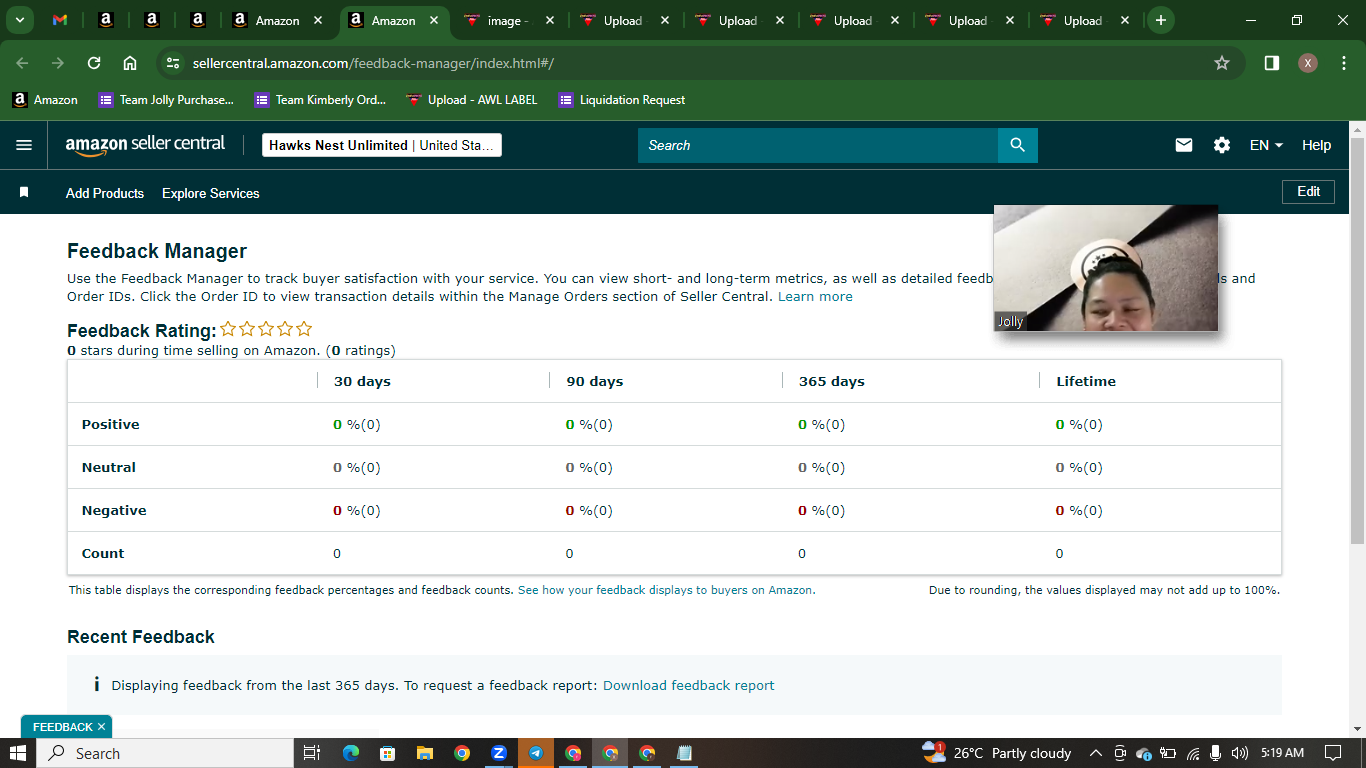This screenshot has height=768, width=1366.
Task: Go to the browser home page icon
Action: (x=130, y=63)
